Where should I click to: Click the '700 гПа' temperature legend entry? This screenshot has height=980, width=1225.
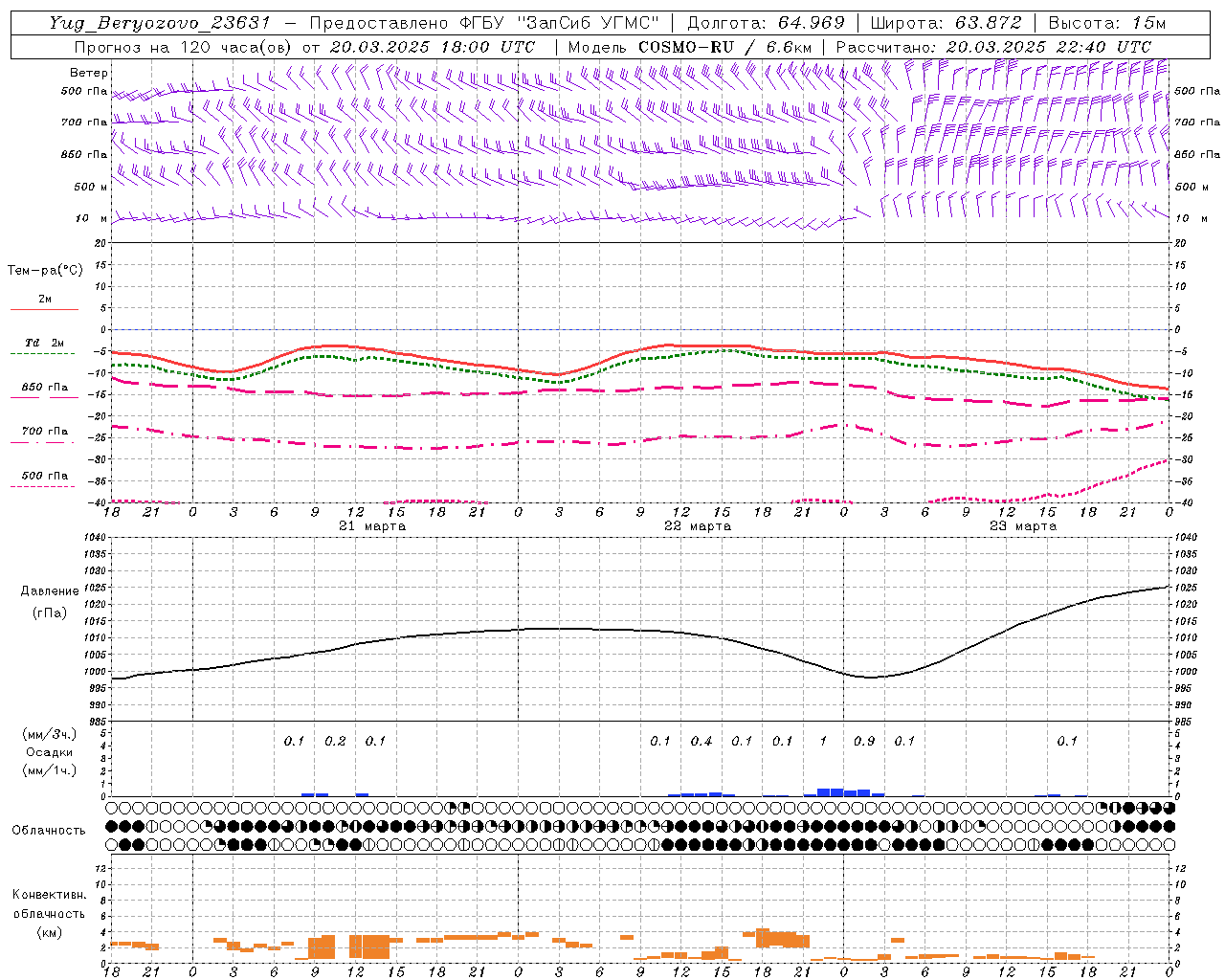click(x=44, y=432)
